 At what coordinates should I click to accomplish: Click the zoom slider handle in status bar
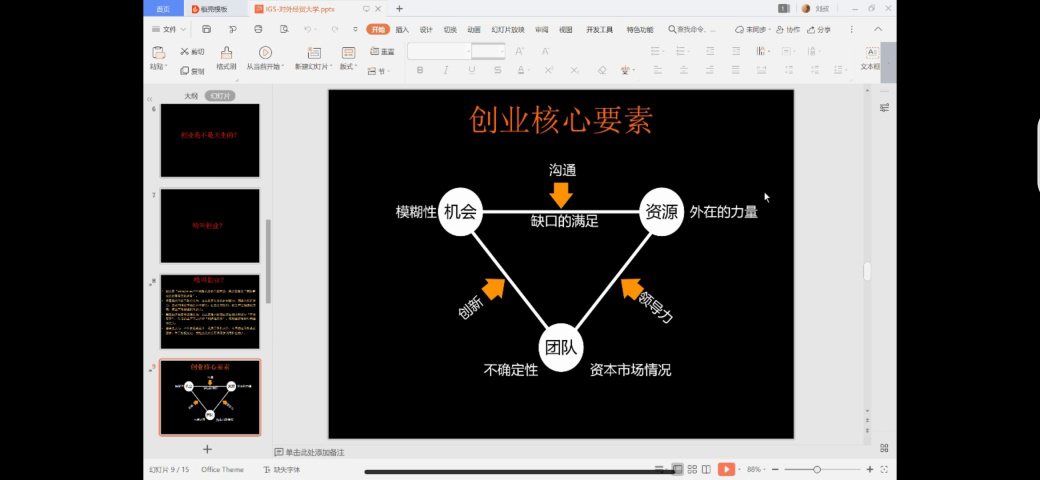[x=817, y=469]
